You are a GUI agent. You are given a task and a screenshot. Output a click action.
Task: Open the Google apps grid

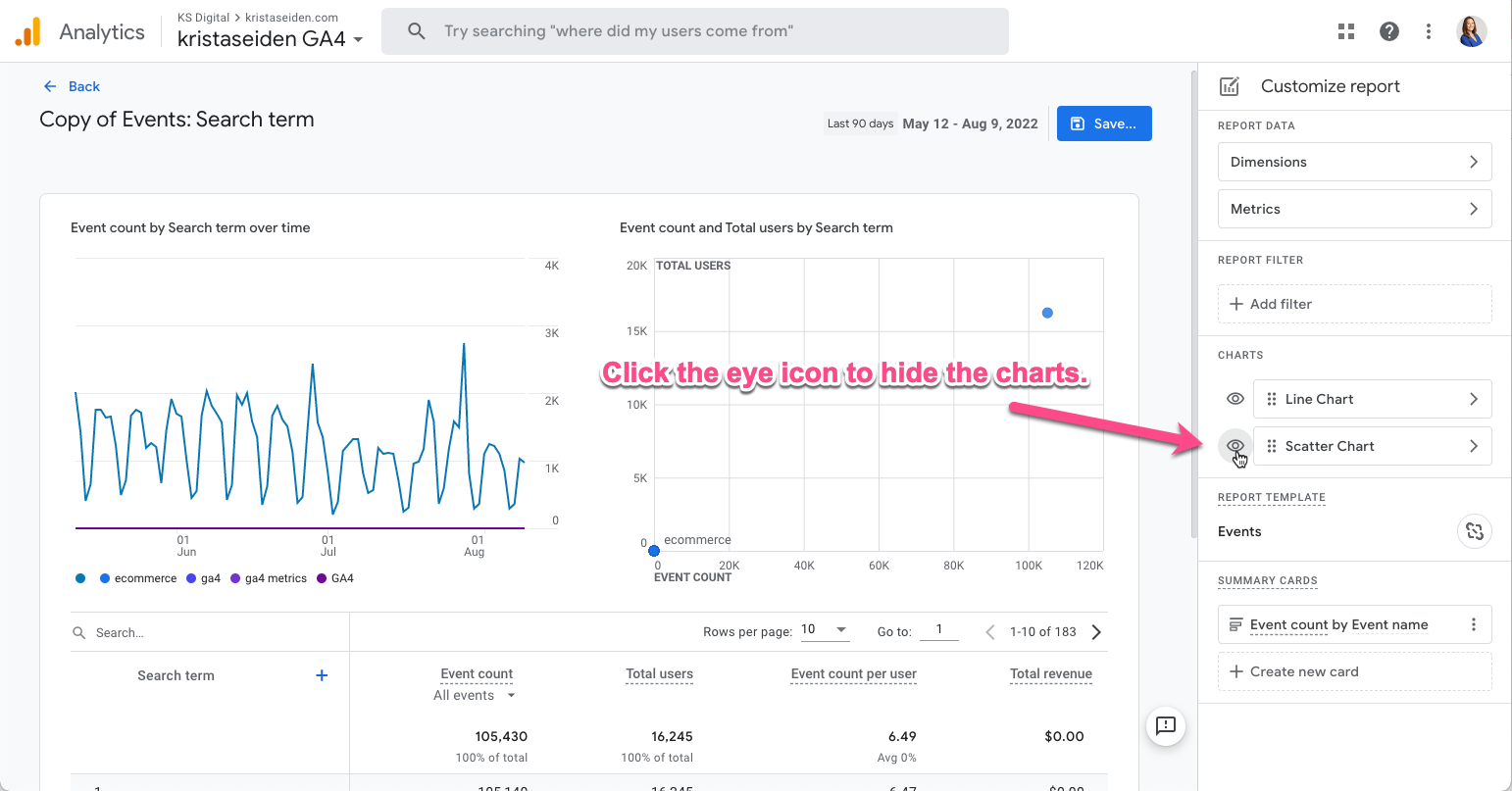point(1346,31)
